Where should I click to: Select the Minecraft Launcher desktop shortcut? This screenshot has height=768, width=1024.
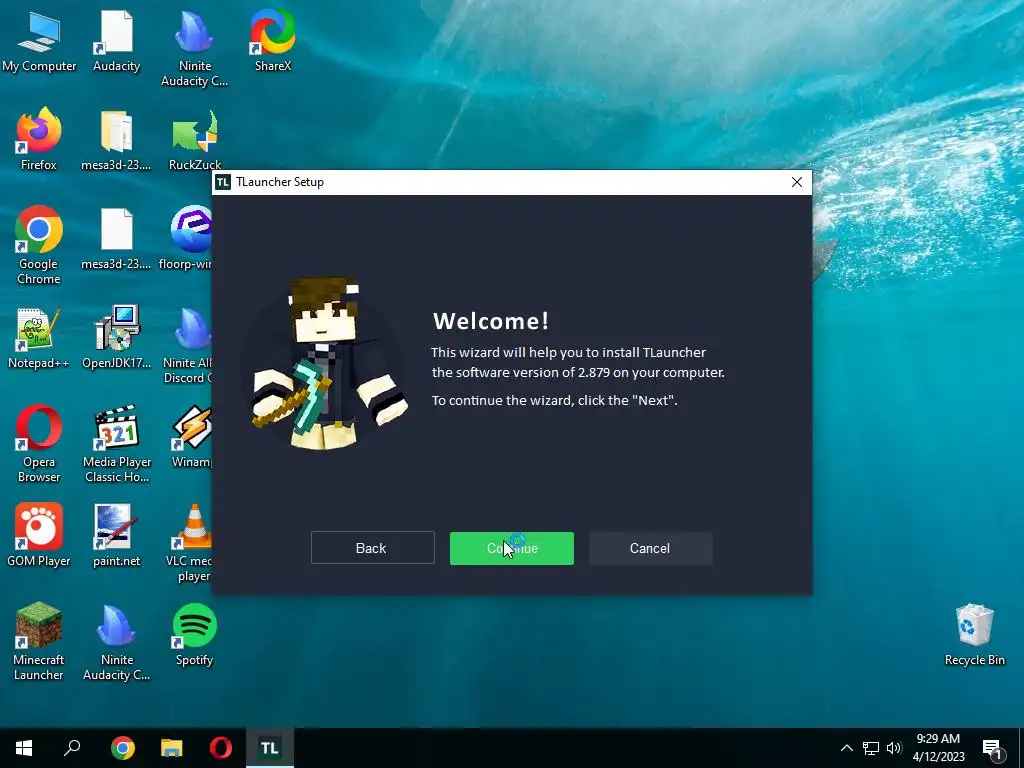coord(39,642)
